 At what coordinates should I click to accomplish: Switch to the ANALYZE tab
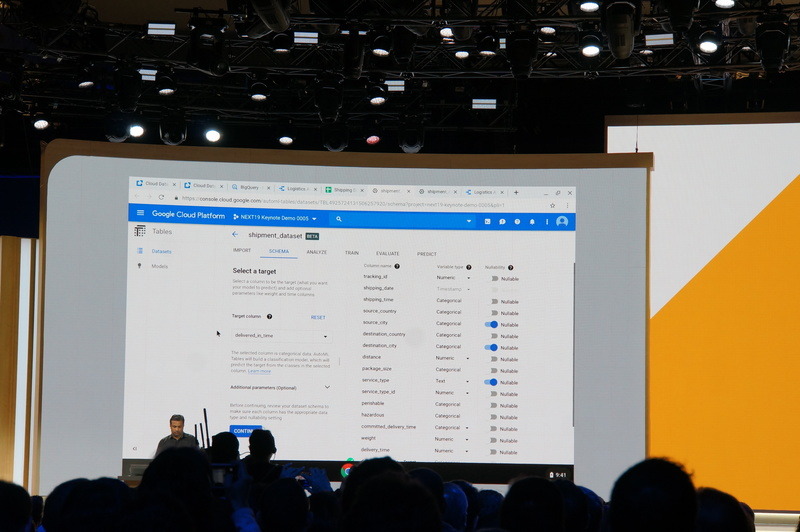(317, 252)
